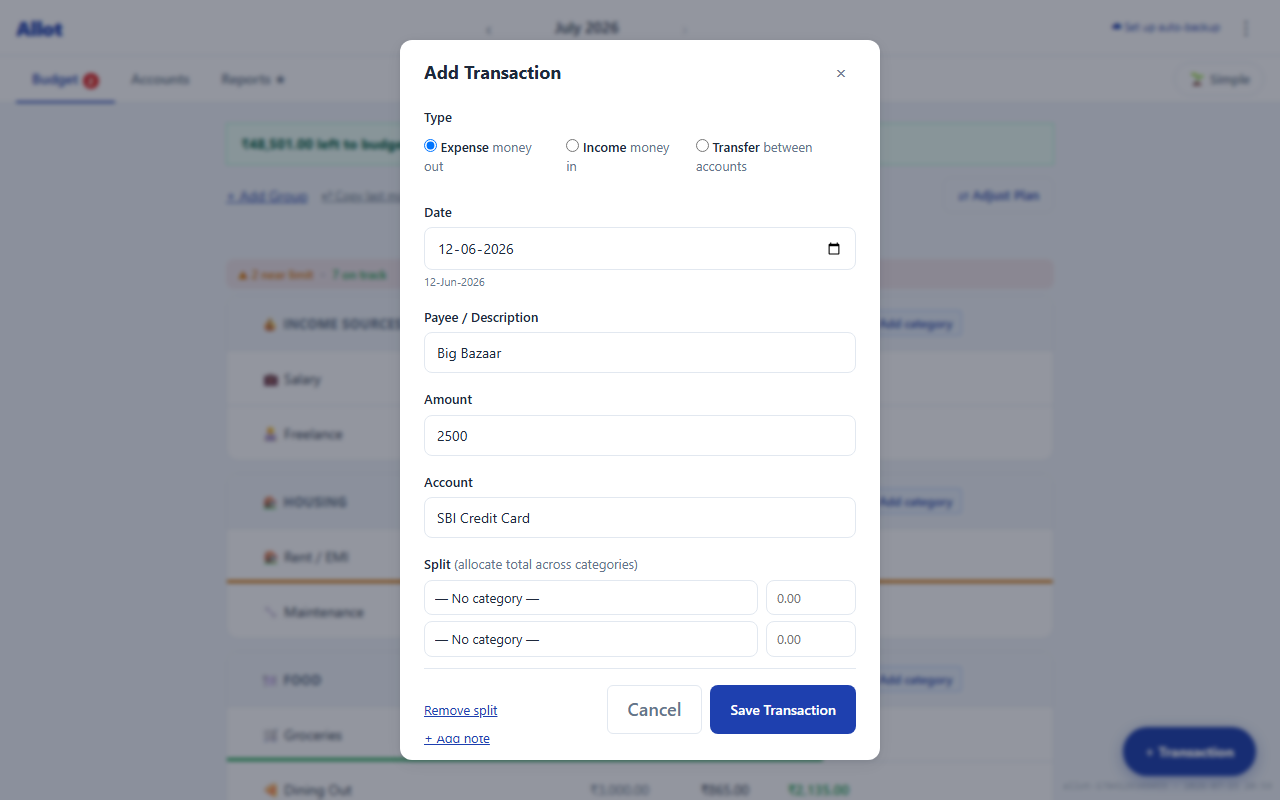The height and width of the screenshot is (800, 1280).
Task: Toggle the Simple view button
Action: 1219,79
